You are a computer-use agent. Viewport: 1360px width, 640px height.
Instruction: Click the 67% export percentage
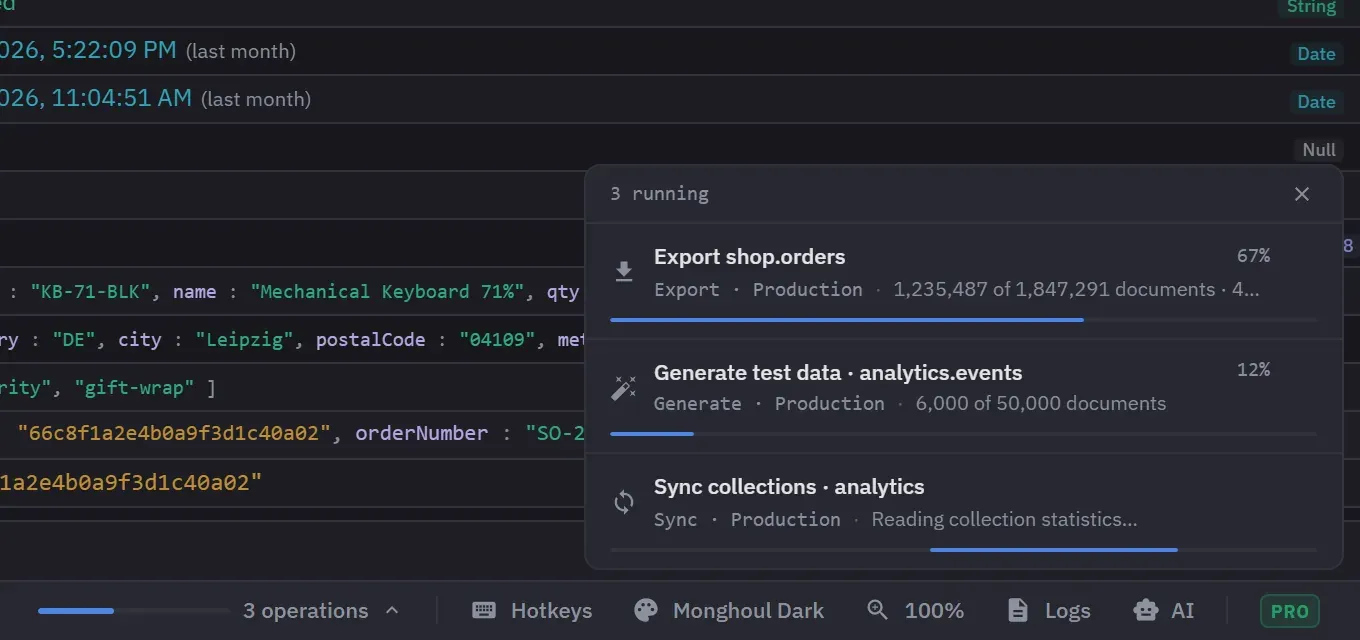click(x=1253, y=256)
